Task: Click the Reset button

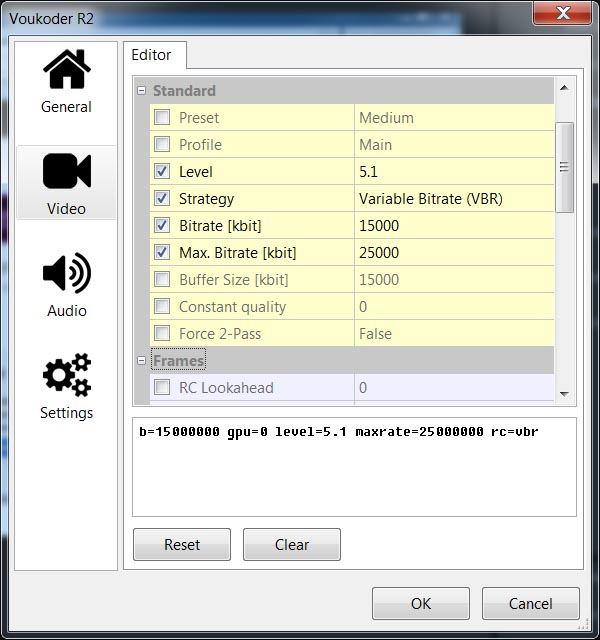Action: (182, 544)
